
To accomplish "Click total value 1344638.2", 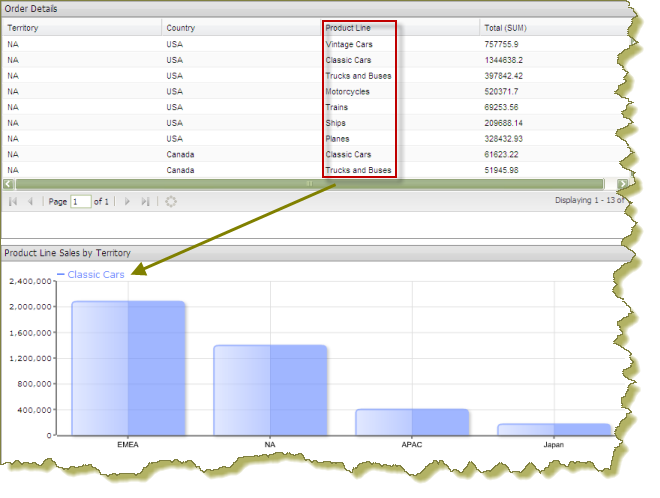I will click(x=503, y=60).
